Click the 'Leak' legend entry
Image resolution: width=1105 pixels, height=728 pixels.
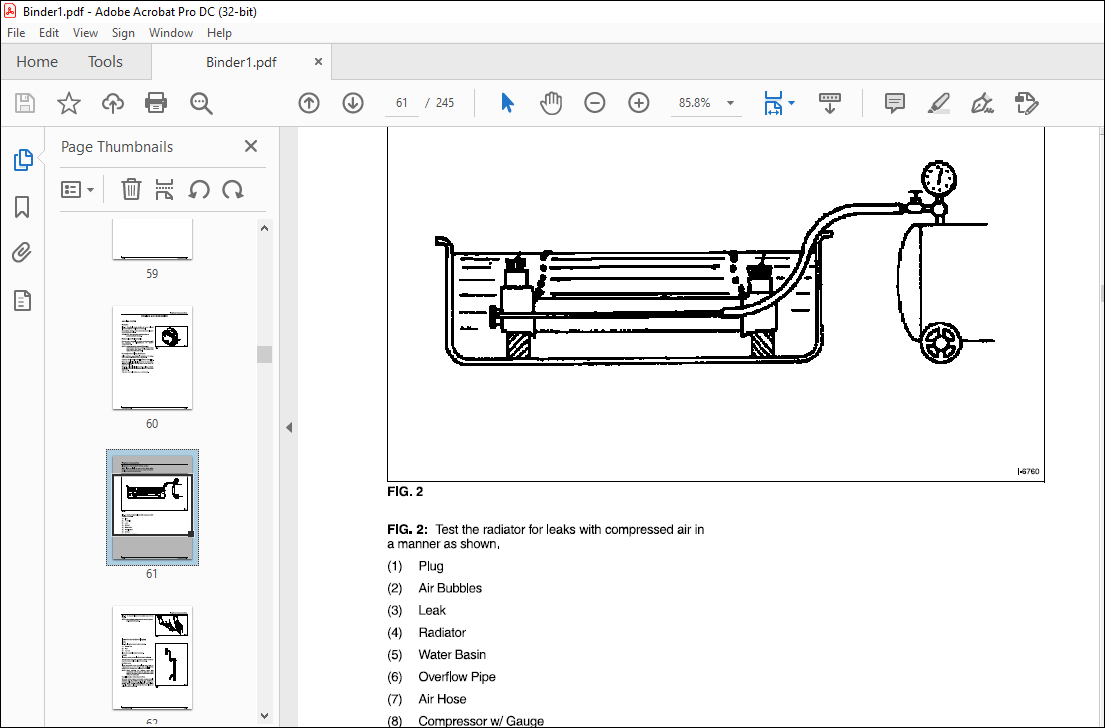pyautogui.click(x=432, y=610)
